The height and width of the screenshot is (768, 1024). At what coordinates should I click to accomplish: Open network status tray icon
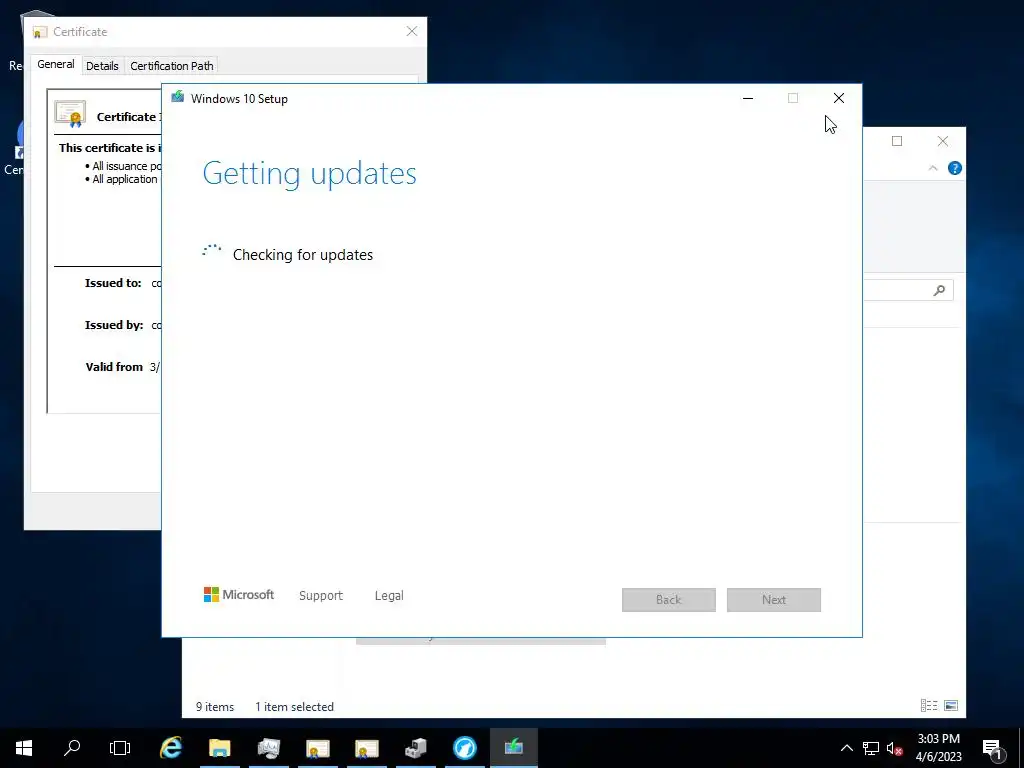[x=871, y=748]
